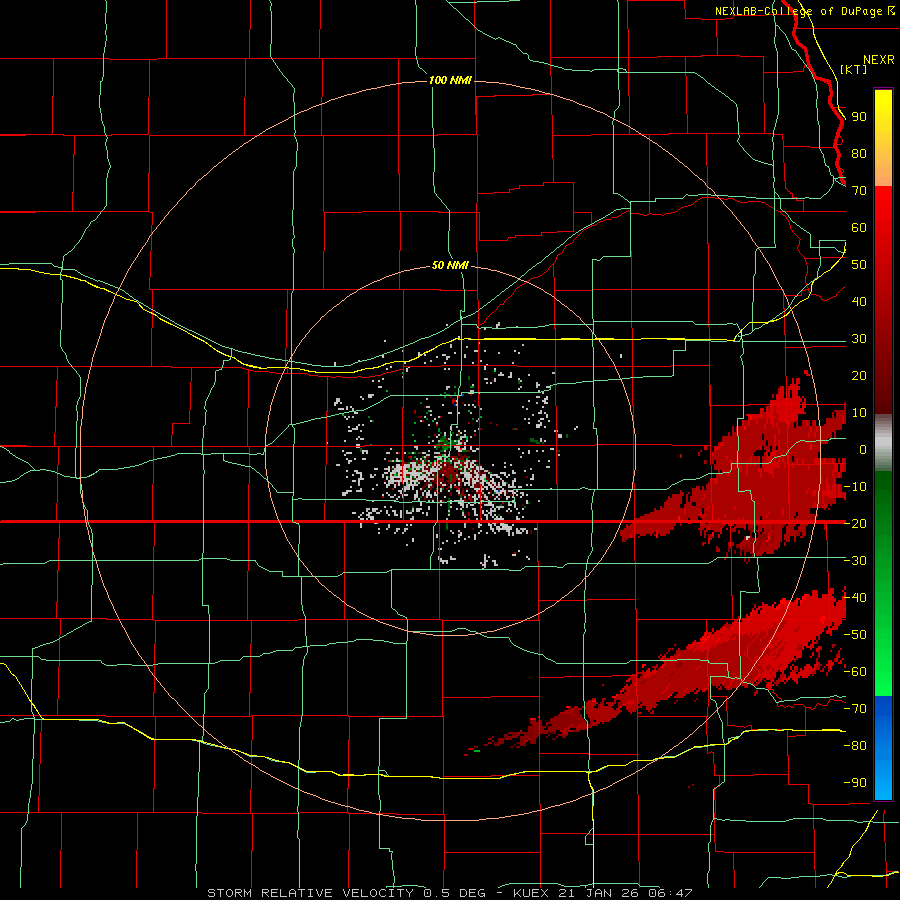
Task: Click the 70 value on the color scale
Action: click(x=859, y=191)
